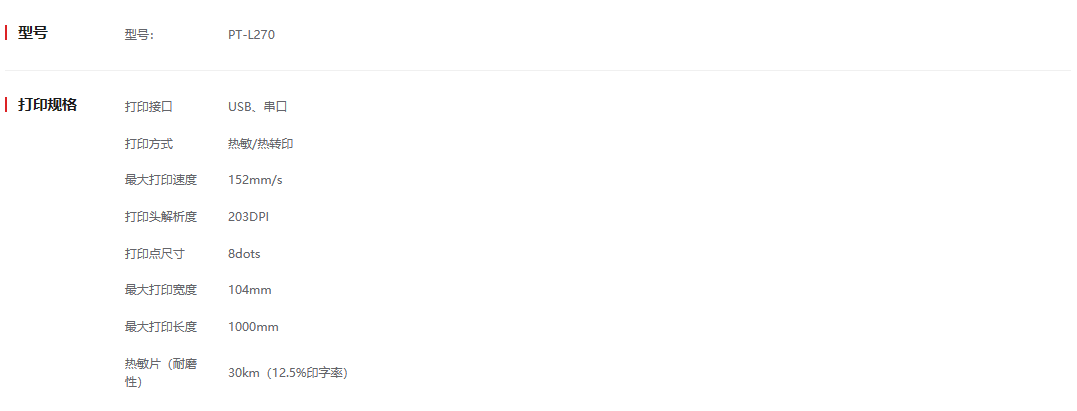1077x411 pixels.
Task: Click the 打印规格 section heading
Action: 47,104
